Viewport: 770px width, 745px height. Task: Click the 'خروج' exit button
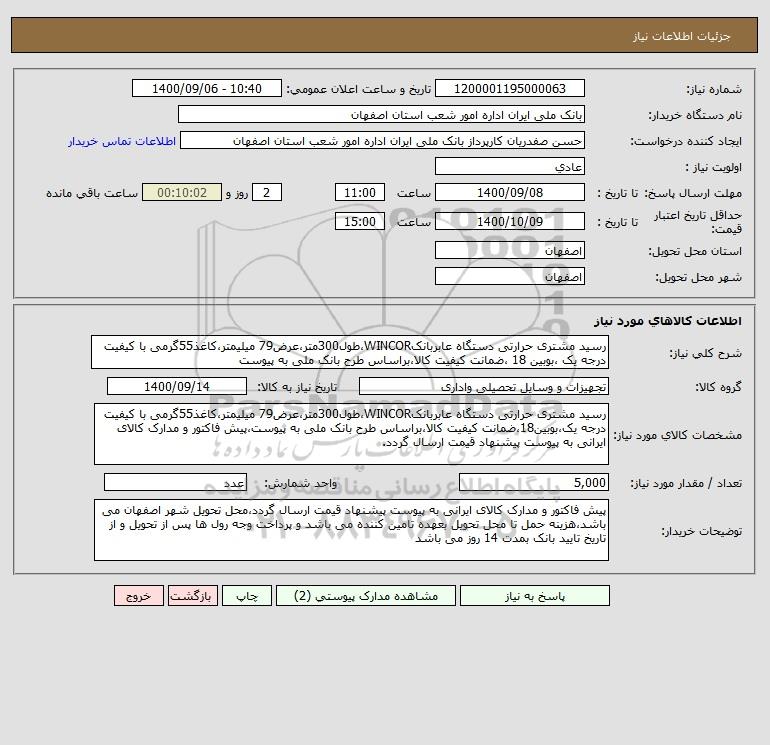click(138, 596)
